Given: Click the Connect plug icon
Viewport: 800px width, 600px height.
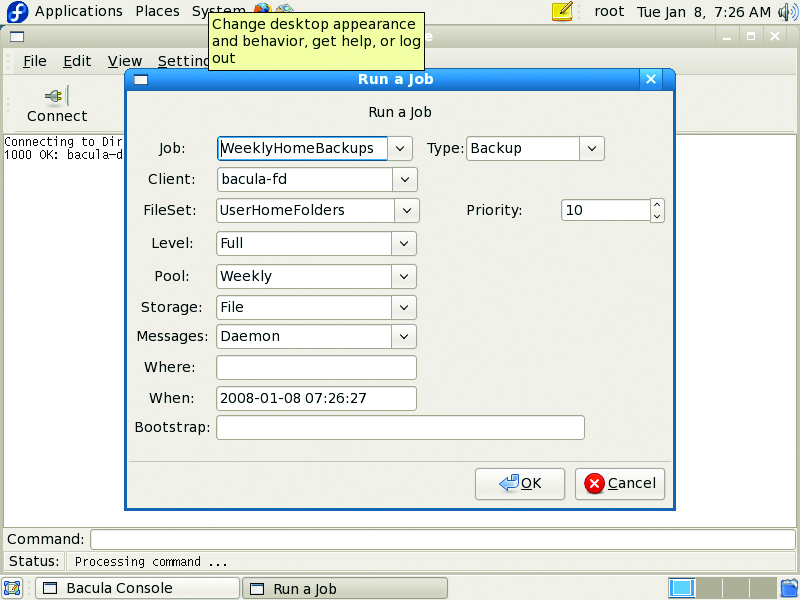Looking at the screenshot, I should tap(55, 96).
